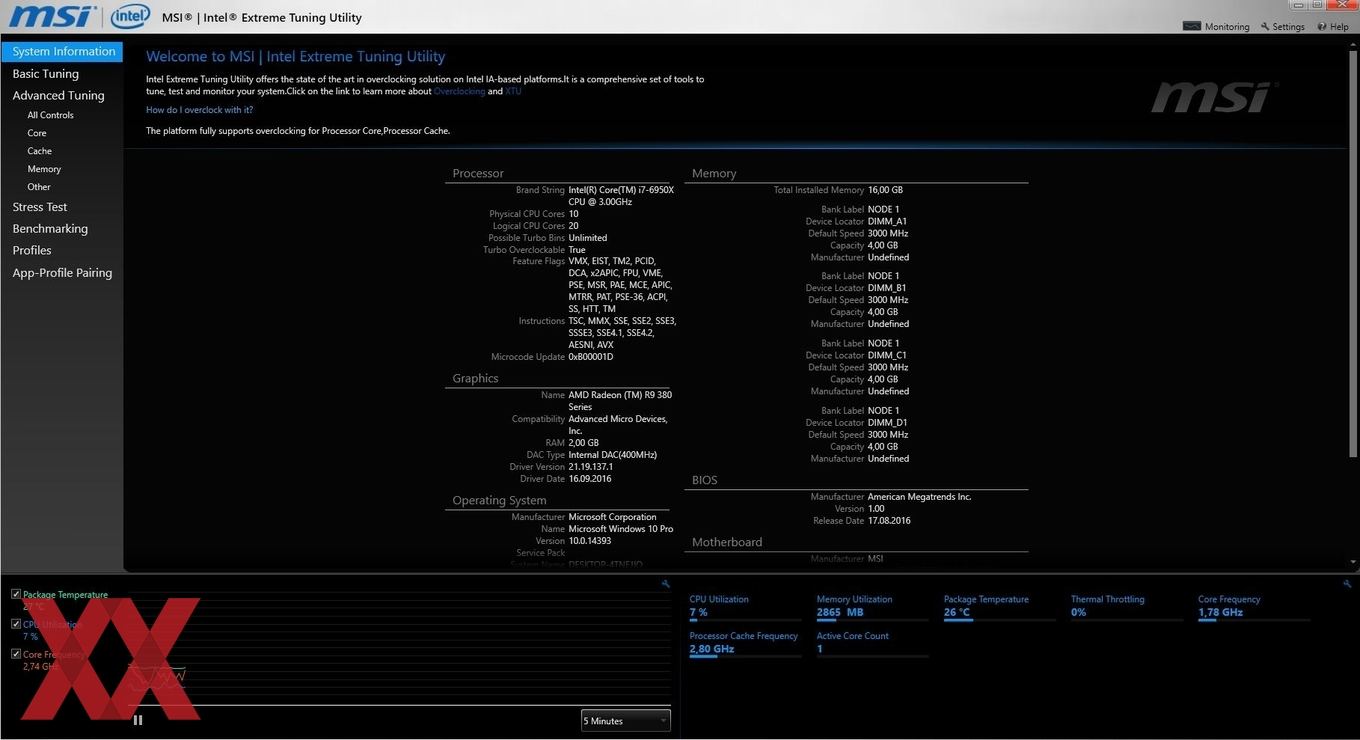Pause the live monitoring graph
This screenshot has width=1360, height=740.
[x=138, y=720]
